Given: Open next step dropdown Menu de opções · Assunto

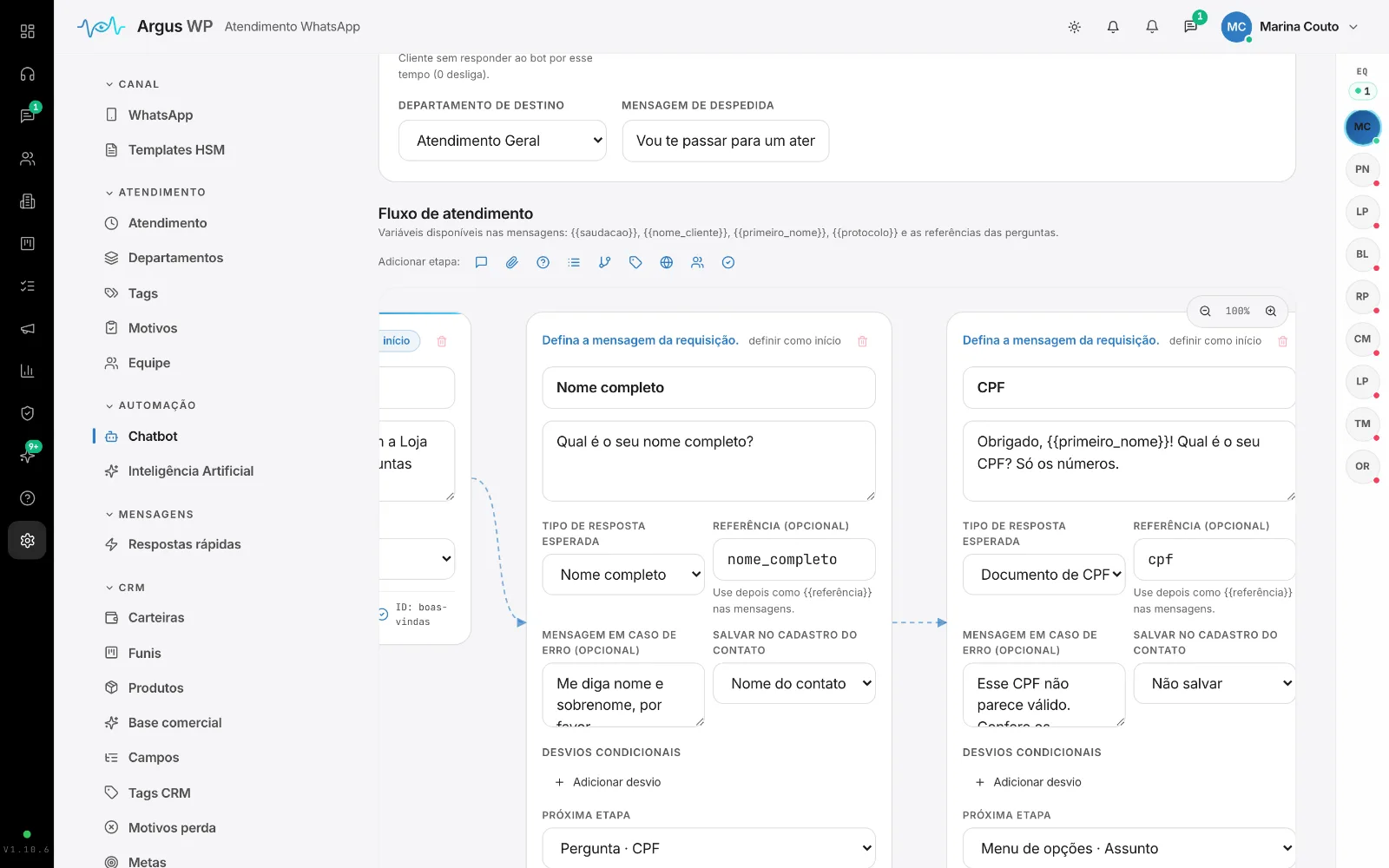Looking at the screenshot, I should coord(1129,848).
